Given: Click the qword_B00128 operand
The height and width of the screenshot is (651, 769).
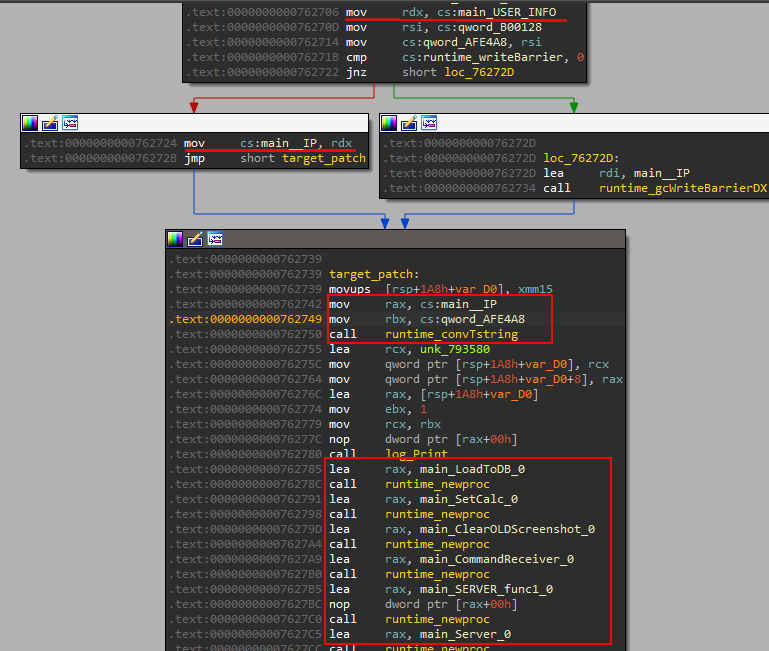Looking at the screenshot, I should coord(500,27).
